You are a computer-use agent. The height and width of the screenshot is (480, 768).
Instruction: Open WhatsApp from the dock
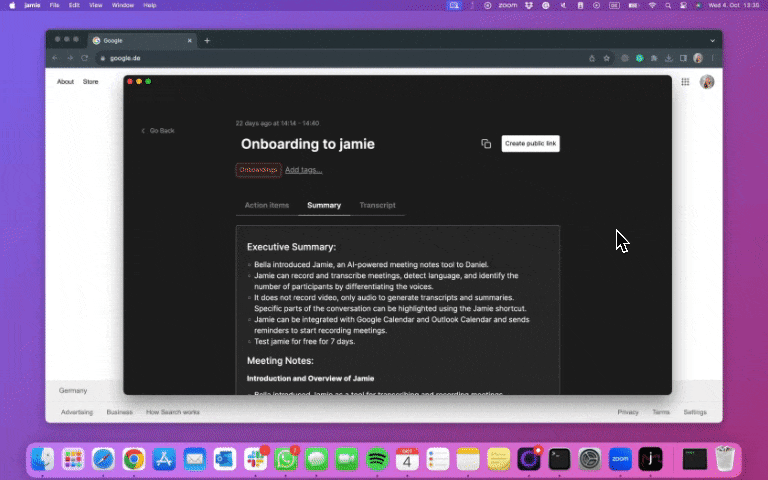[286, 459]
